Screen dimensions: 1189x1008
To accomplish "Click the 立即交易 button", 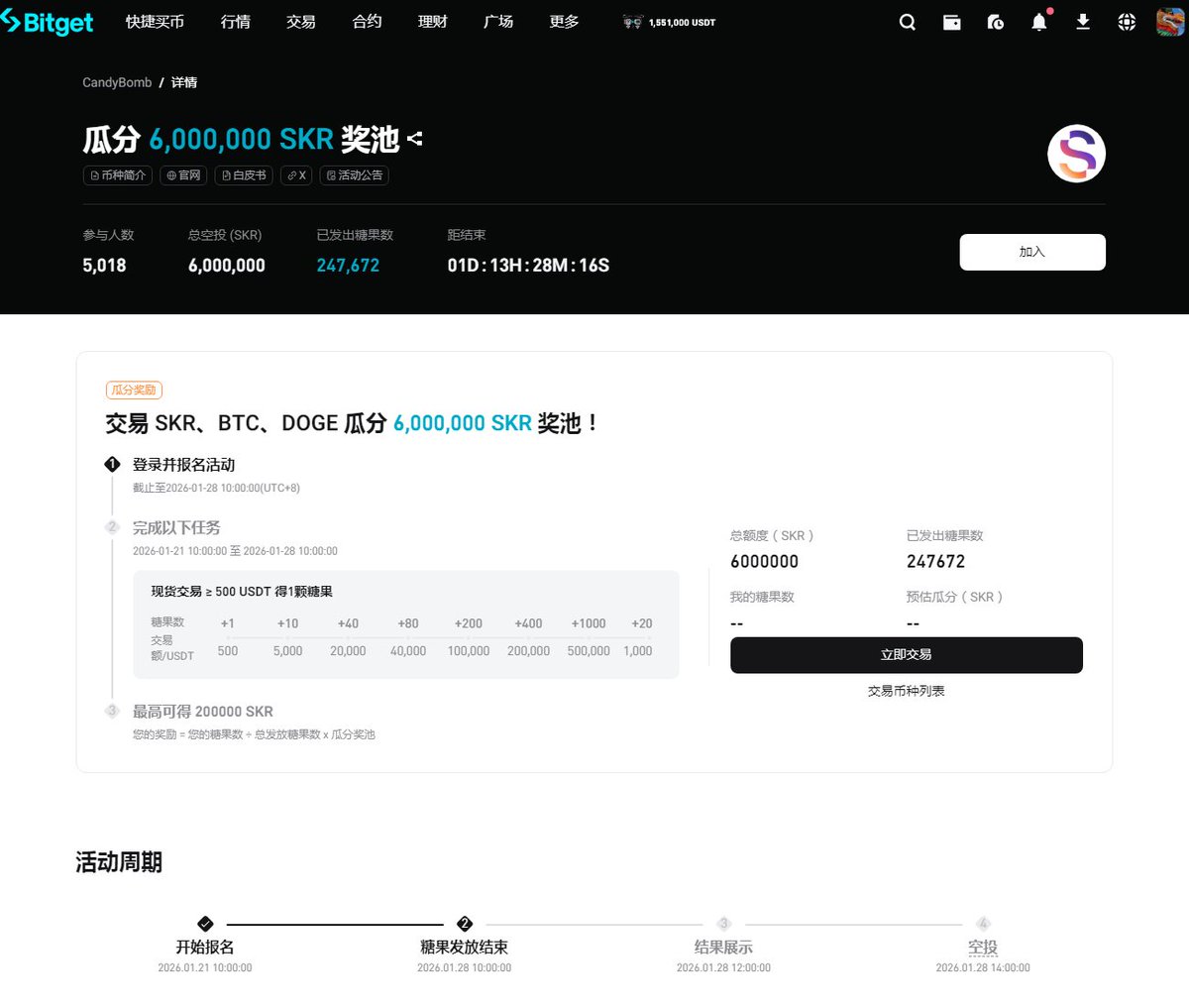I will click(907, 655).
